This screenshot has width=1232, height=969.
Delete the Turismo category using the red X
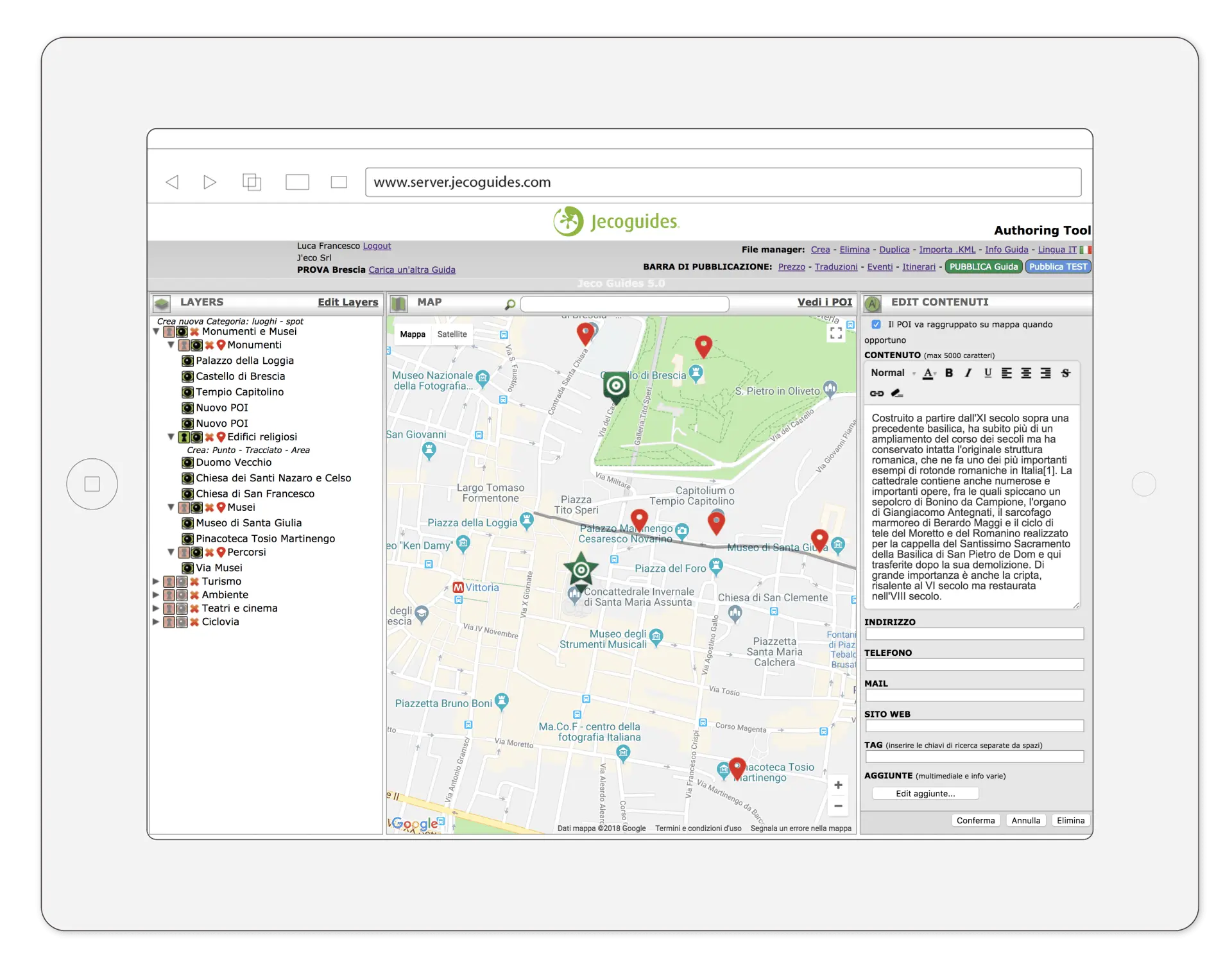coord(194,581)
